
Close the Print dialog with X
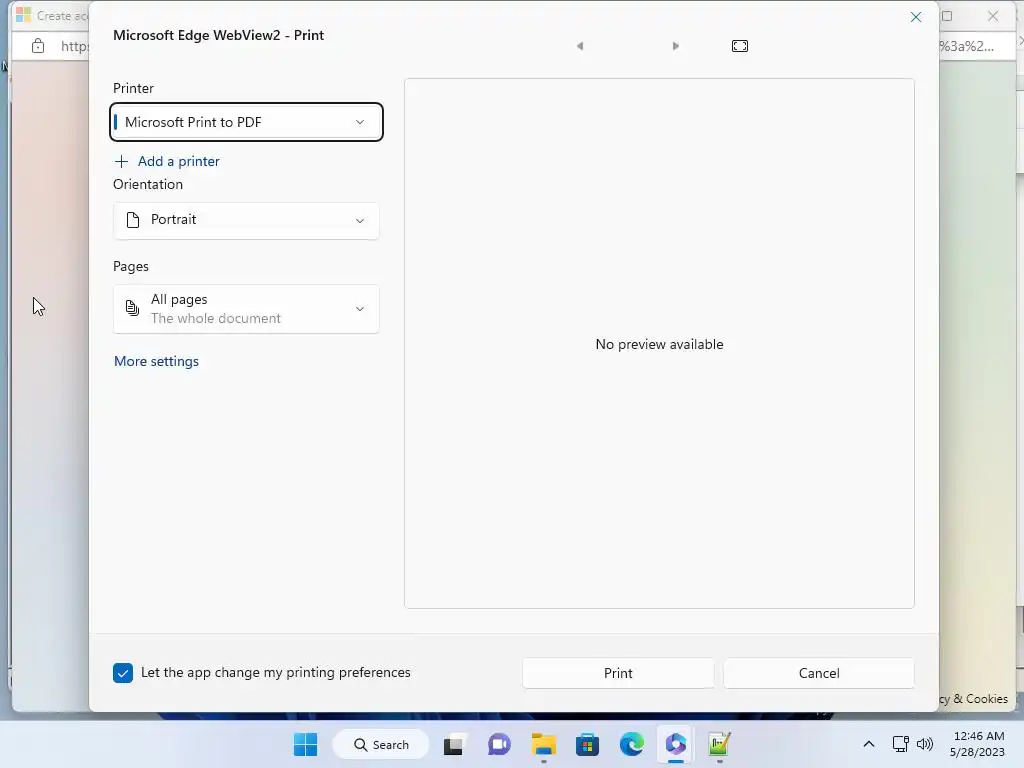(916, 17)
